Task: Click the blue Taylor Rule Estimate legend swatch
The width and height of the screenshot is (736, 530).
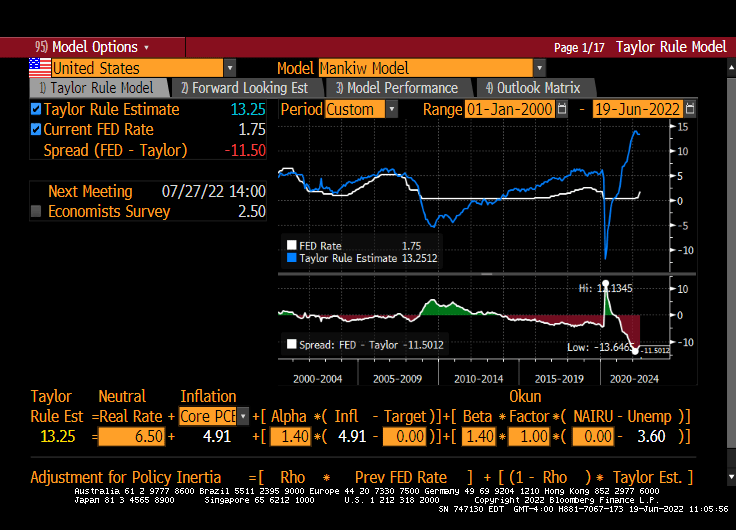Action: coord(292,258)
